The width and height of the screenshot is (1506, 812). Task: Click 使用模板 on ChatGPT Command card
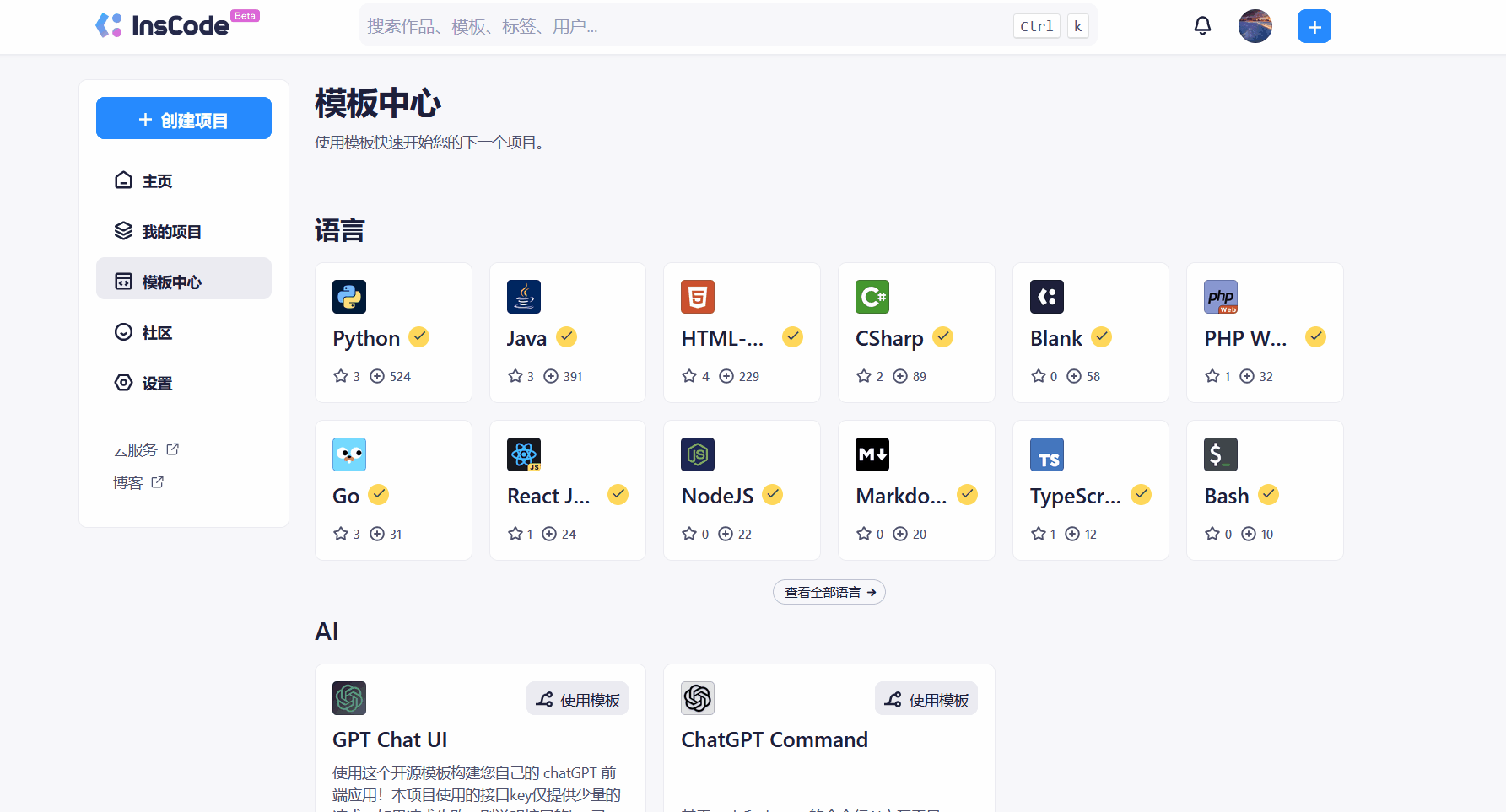926,699
